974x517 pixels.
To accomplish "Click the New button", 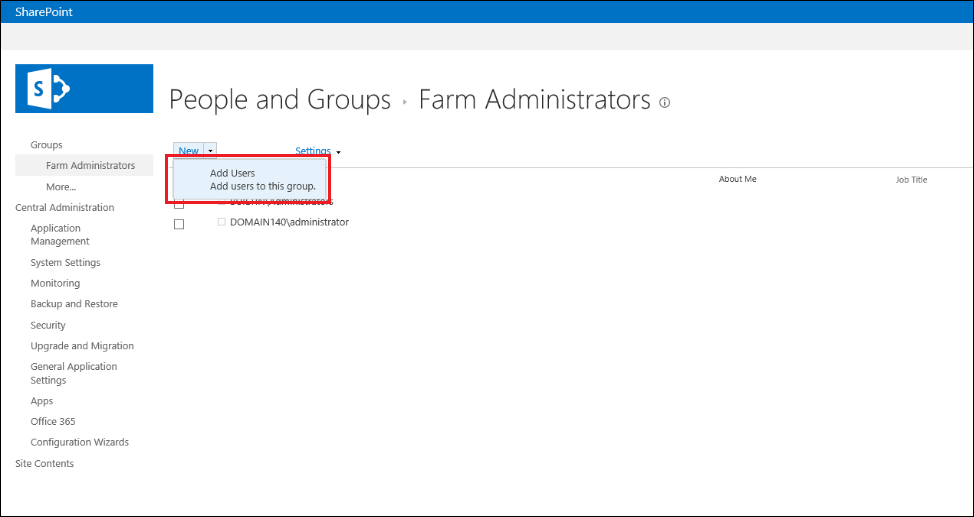I will [188, 151].
